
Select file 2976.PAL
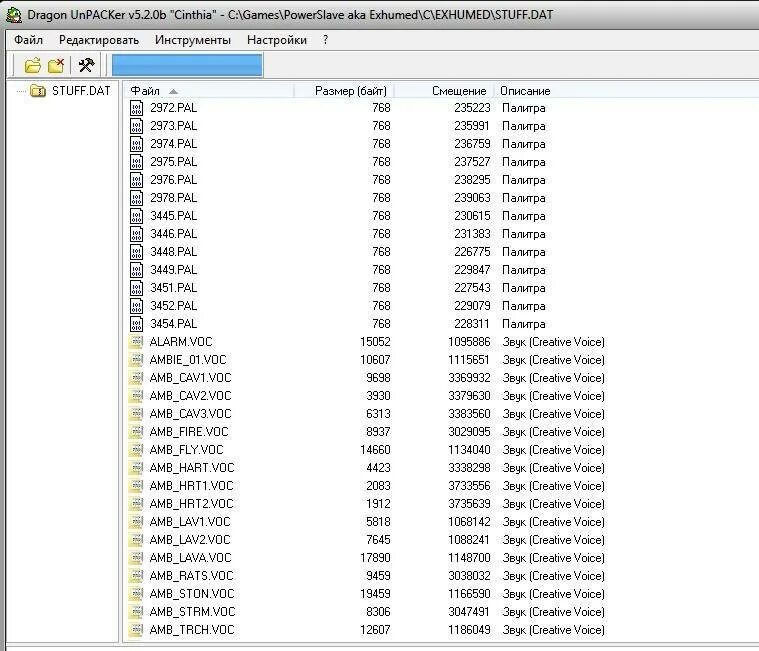click(173, 180)
